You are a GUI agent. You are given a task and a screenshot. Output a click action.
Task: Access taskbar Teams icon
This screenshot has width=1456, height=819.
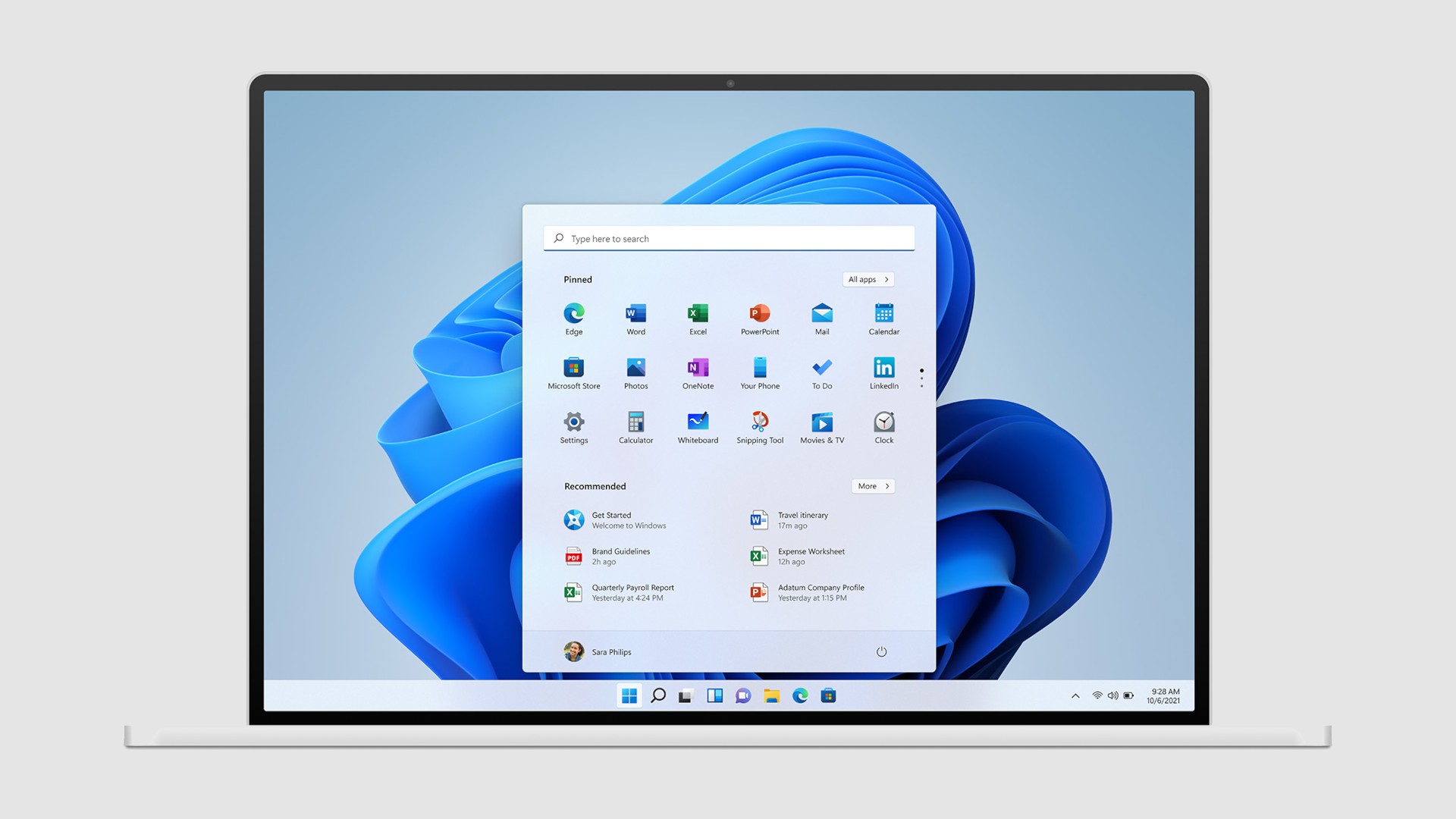pyautogui.click(x=742, y=695)
